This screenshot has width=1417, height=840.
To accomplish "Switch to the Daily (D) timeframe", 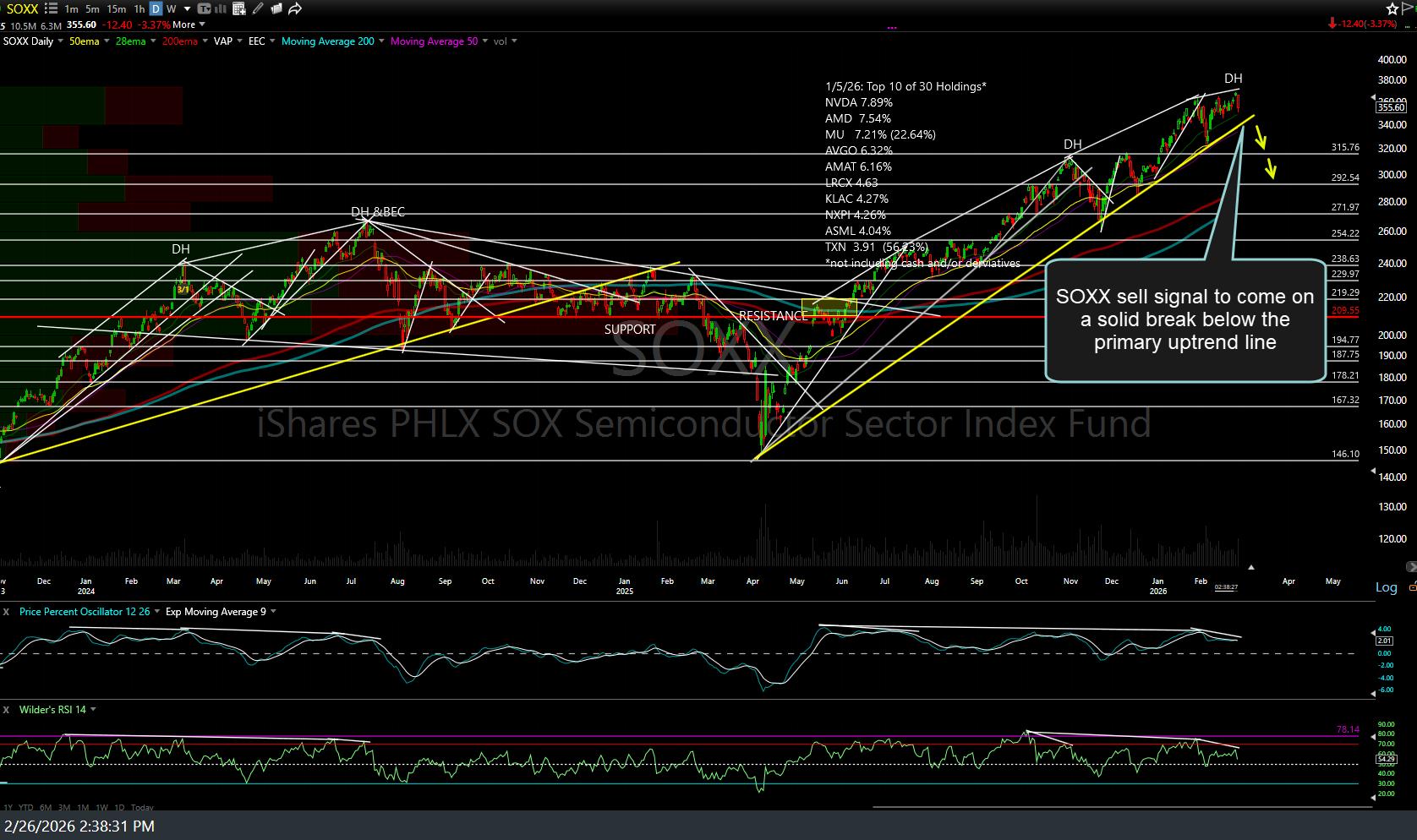I will (x=156, y=9).
